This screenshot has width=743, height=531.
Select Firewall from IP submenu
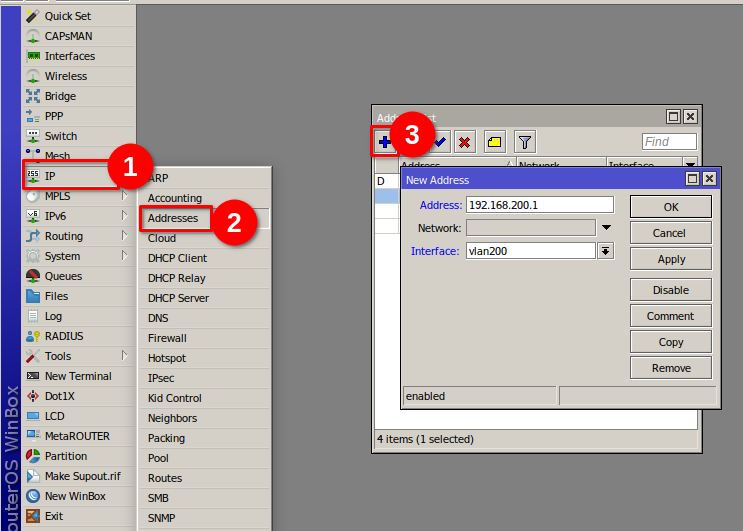coord(167,338)
